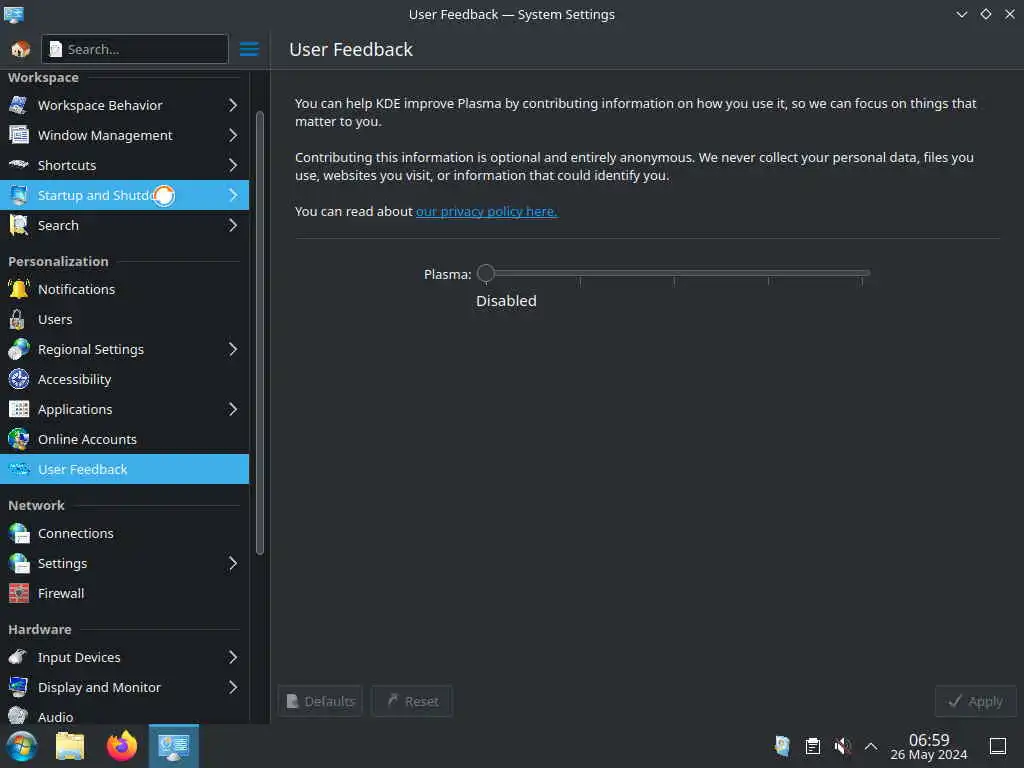Expand network Settings chevron
The image size is (1024, 768).
click(232, 563)
